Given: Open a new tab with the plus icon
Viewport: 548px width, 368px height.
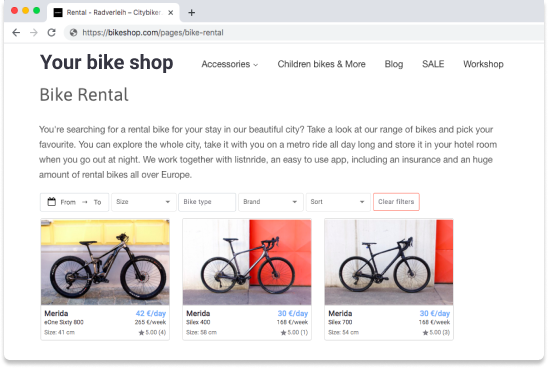Looking at the screenshot, I should coord(192,13).
